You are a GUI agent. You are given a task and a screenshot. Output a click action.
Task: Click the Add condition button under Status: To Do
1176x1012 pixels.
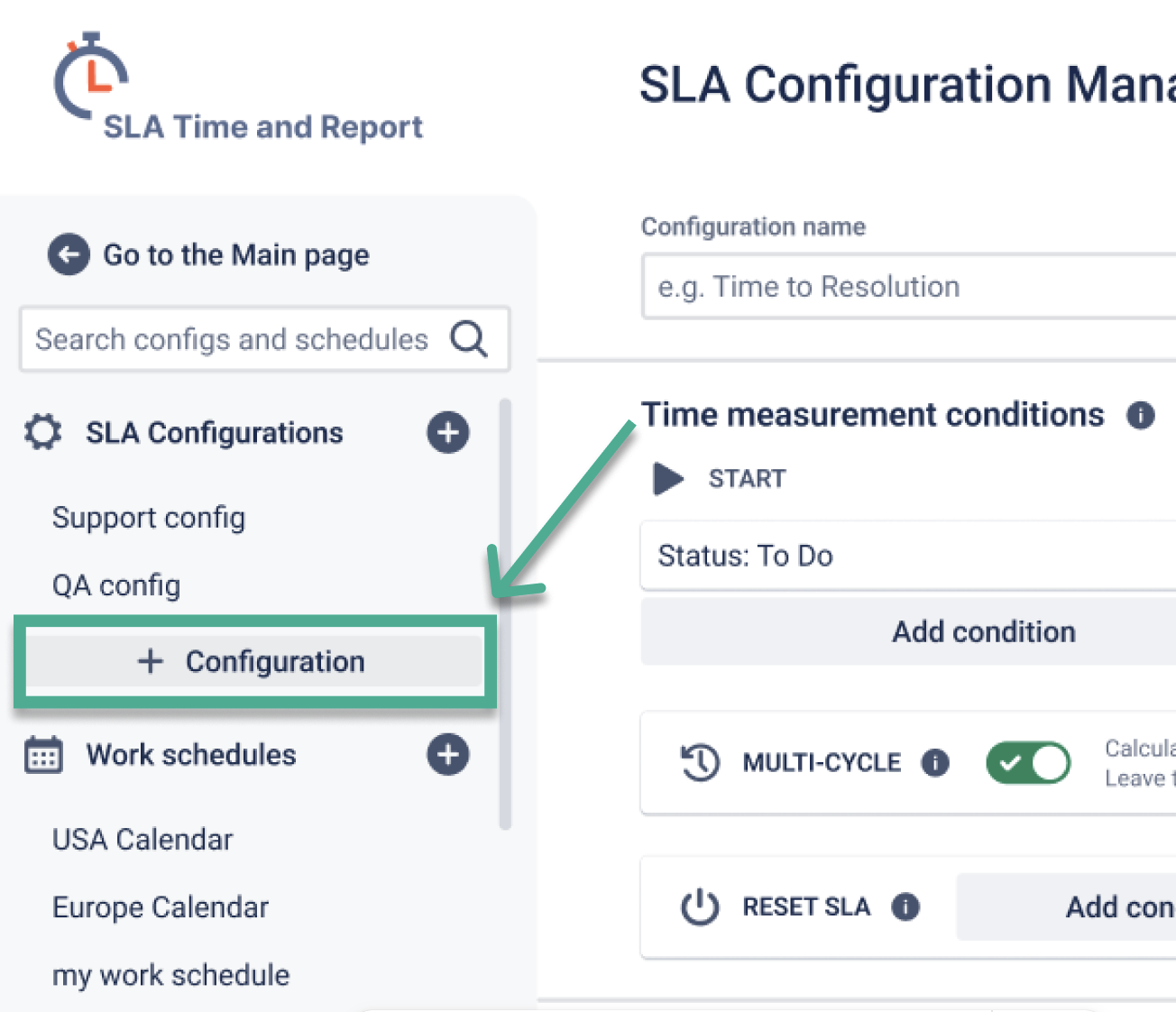point(983,631)
